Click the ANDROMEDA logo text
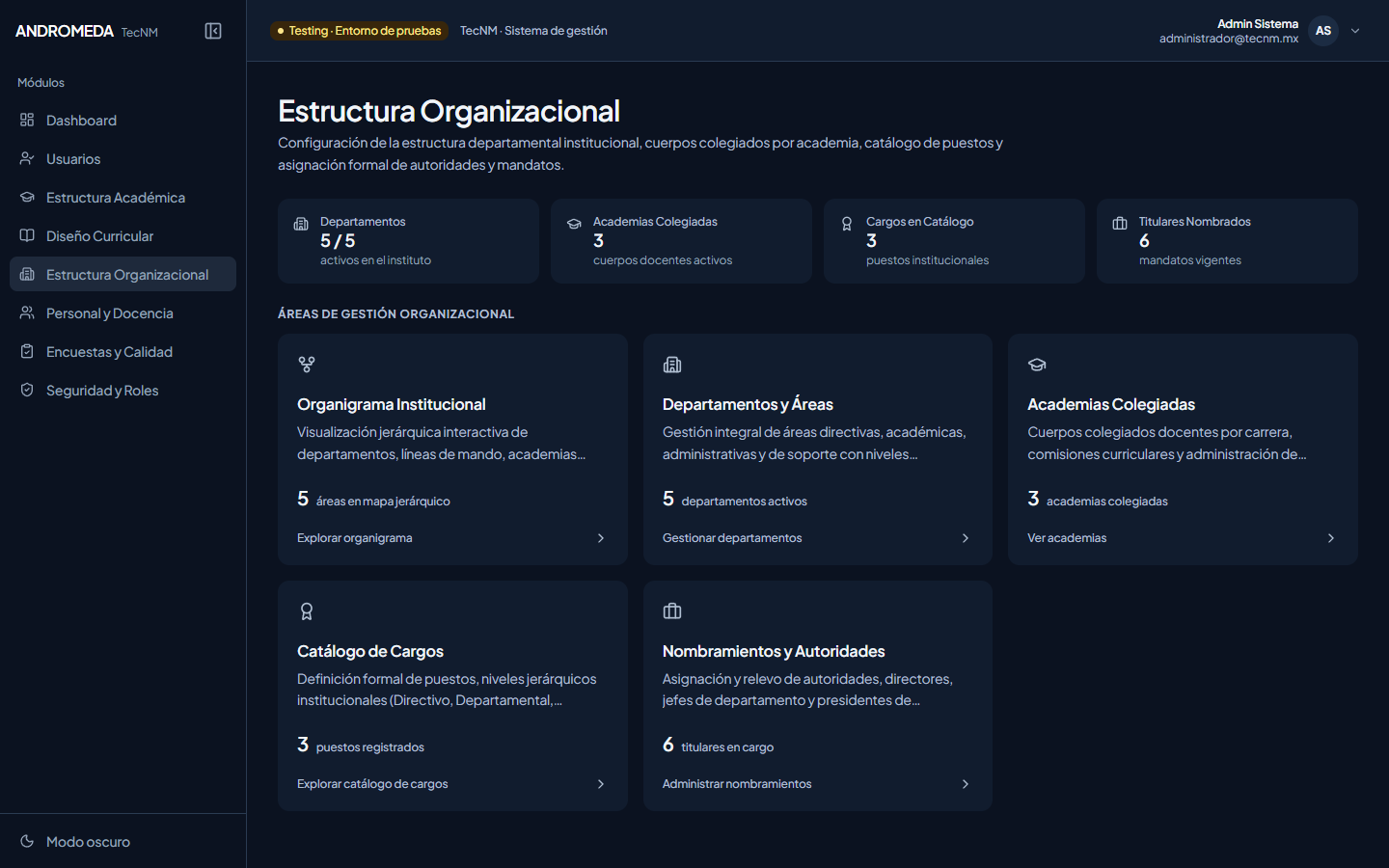The image size is (1389, 868). point(65,31)
